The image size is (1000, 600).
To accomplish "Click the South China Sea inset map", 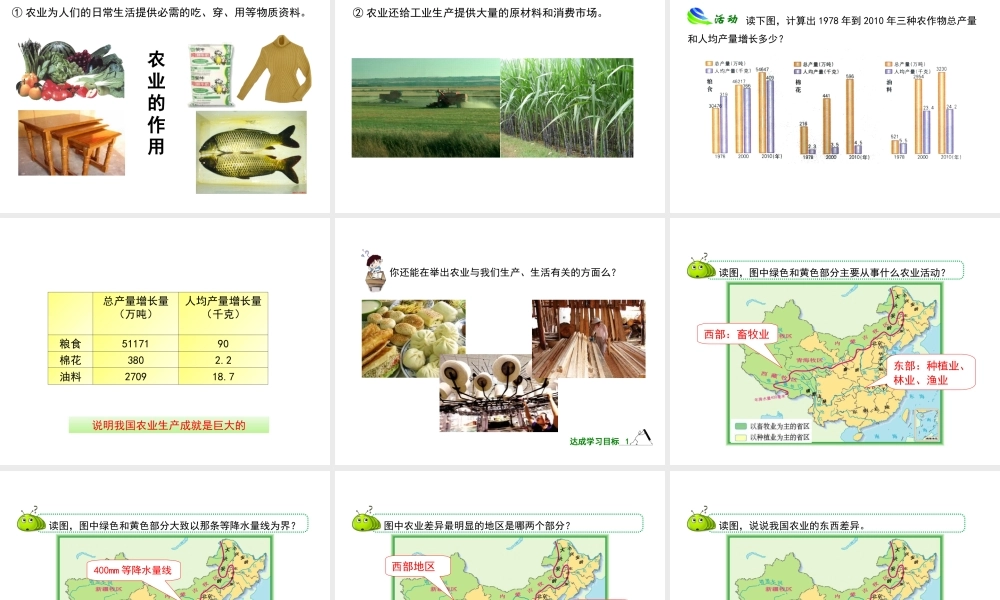I will click(927, 425).
